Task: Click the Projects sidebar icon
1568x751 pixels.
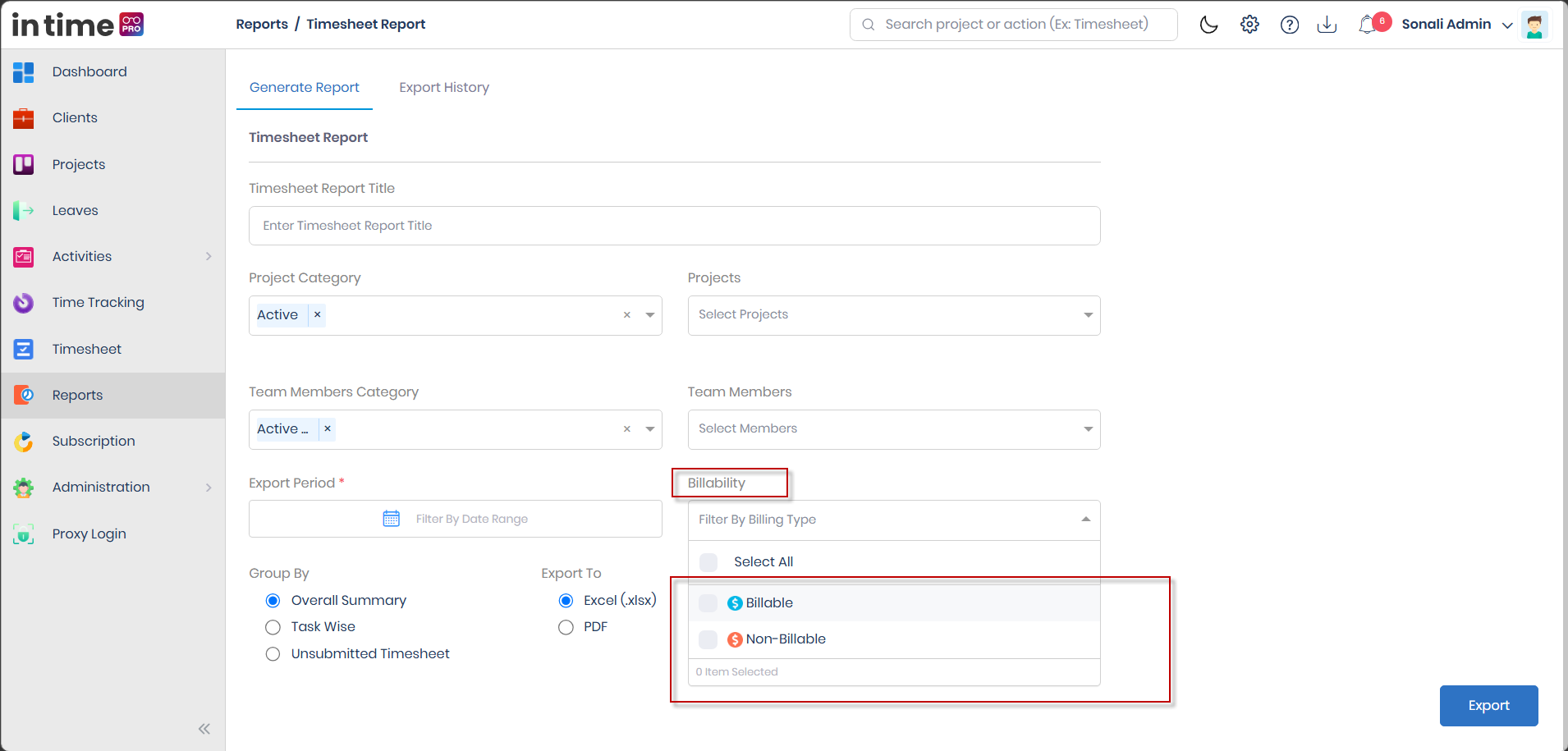Action: point(24,164)
